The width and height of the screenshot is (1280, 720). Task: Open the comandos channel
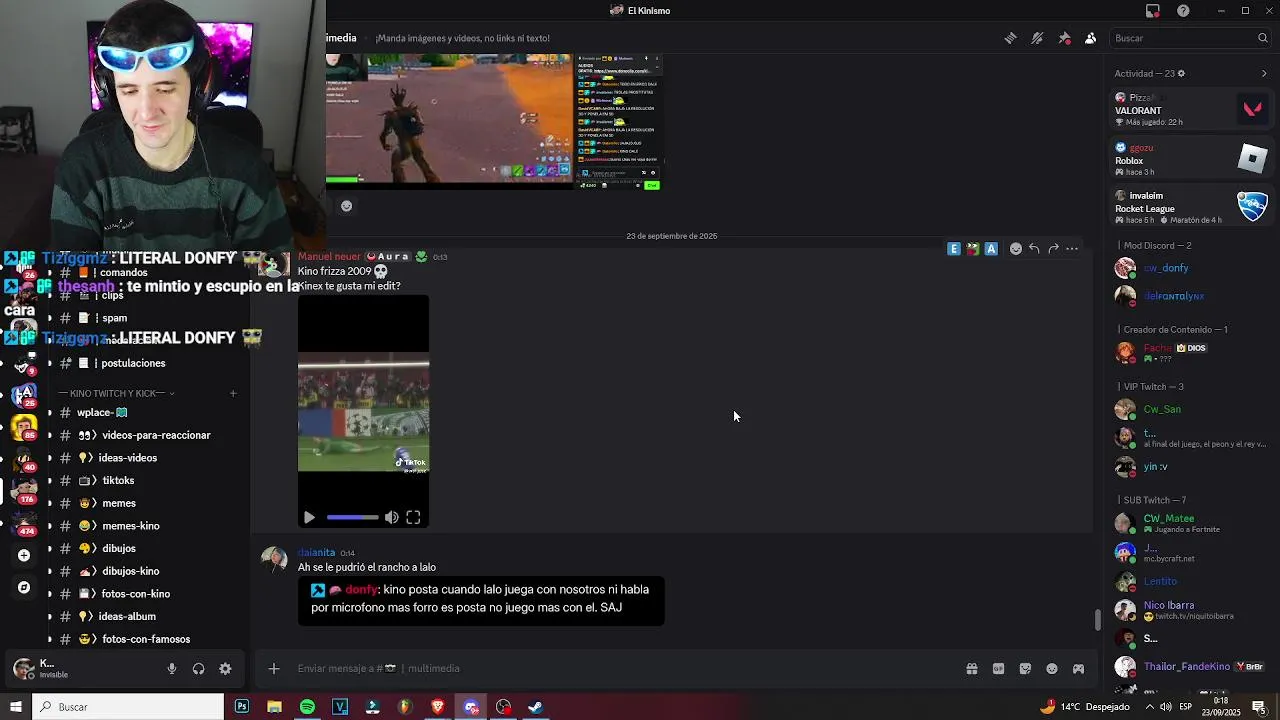(x=146, y=272)
